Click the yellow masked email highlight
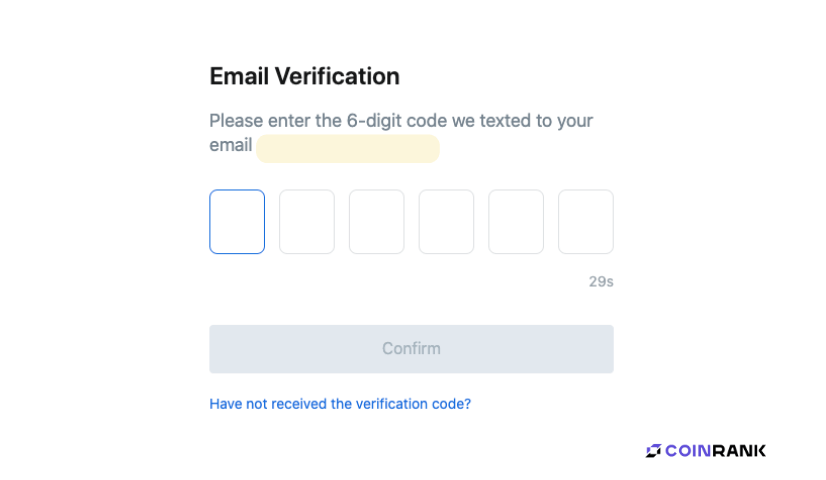Screen dimensions: 826x480 pyautogui.click(x=348, y=149)
